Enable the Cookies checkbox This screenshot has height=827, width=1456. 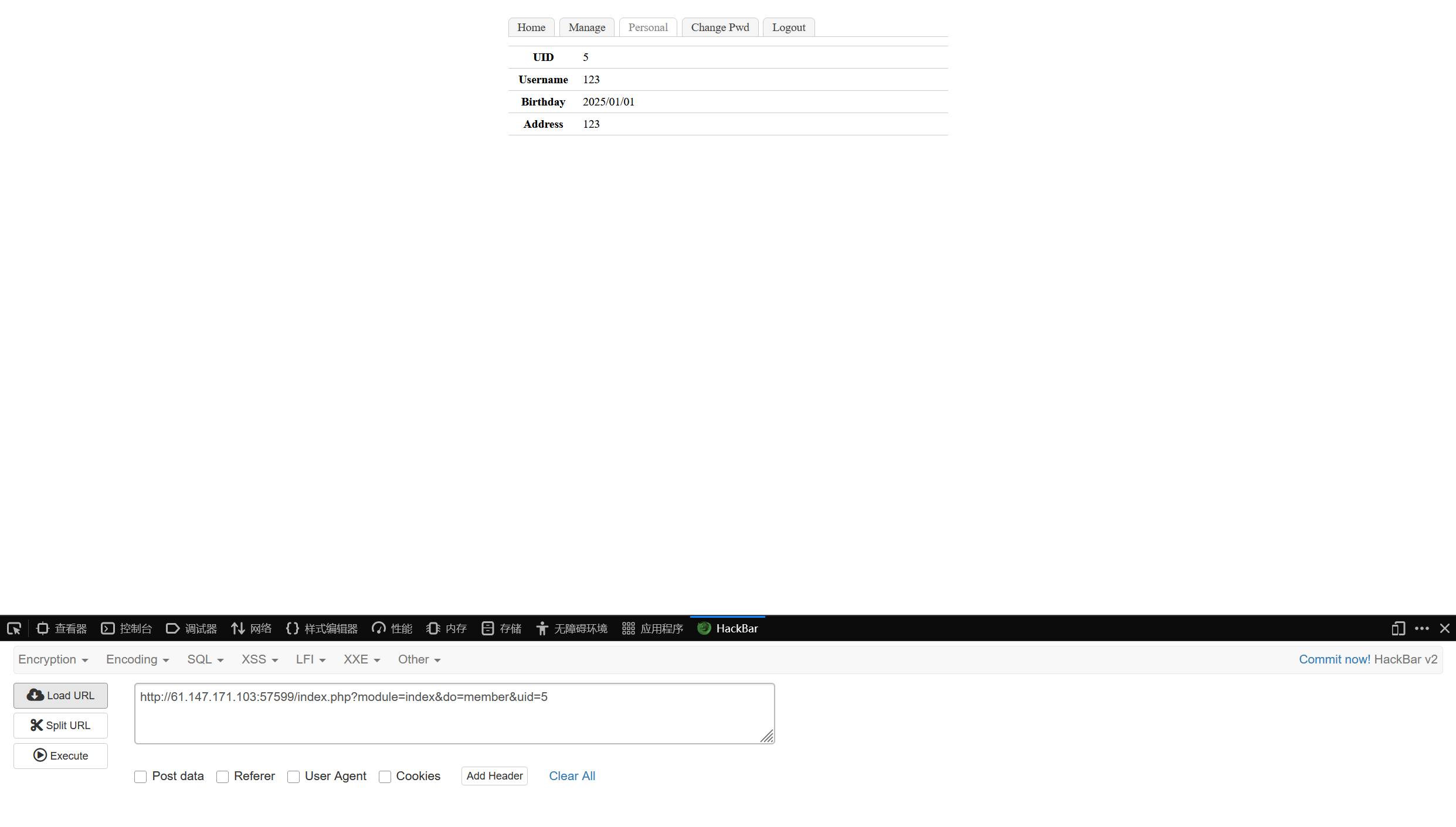click(385, 777)
